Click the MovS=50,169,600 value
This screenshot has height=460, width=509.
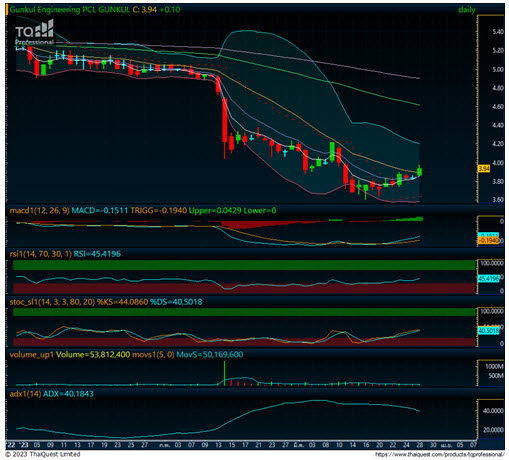coord(210,355)
